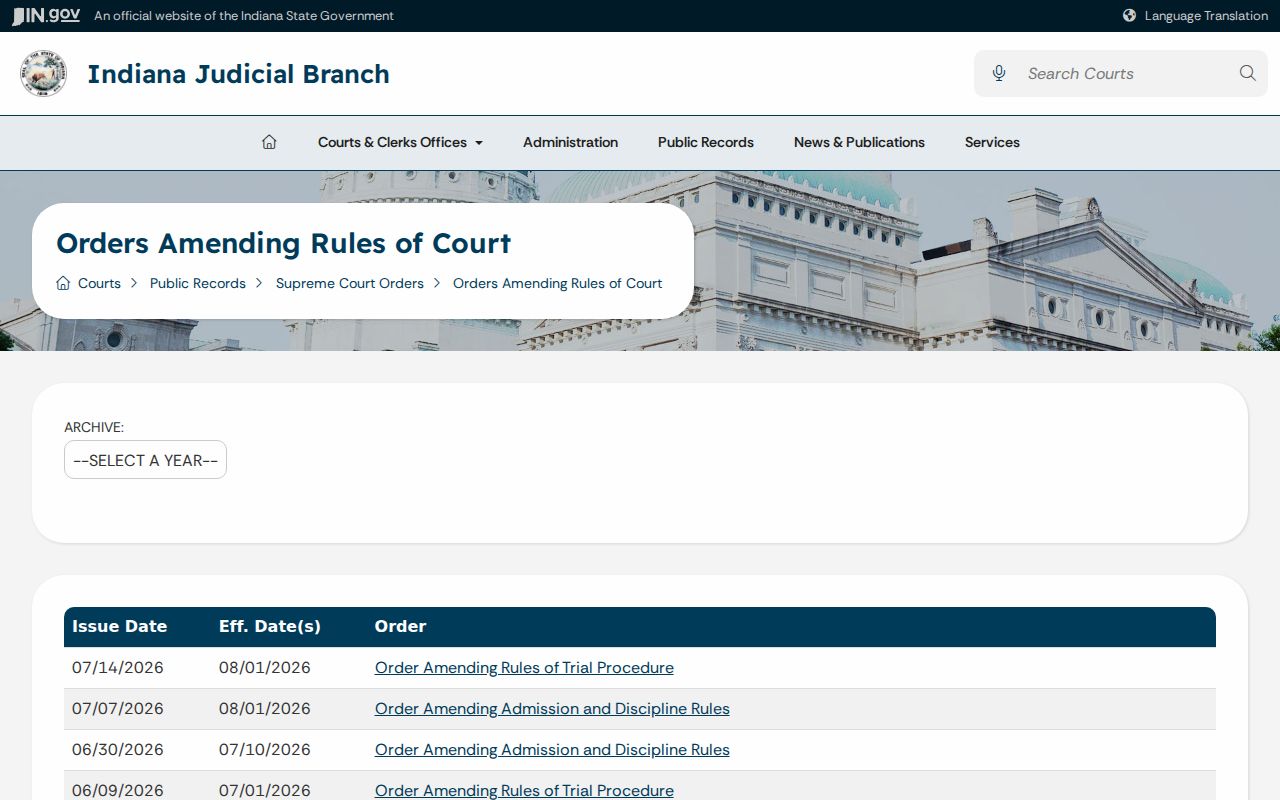
Task: Select issue date cell 07/07/2026
Action: click(118, 708)
